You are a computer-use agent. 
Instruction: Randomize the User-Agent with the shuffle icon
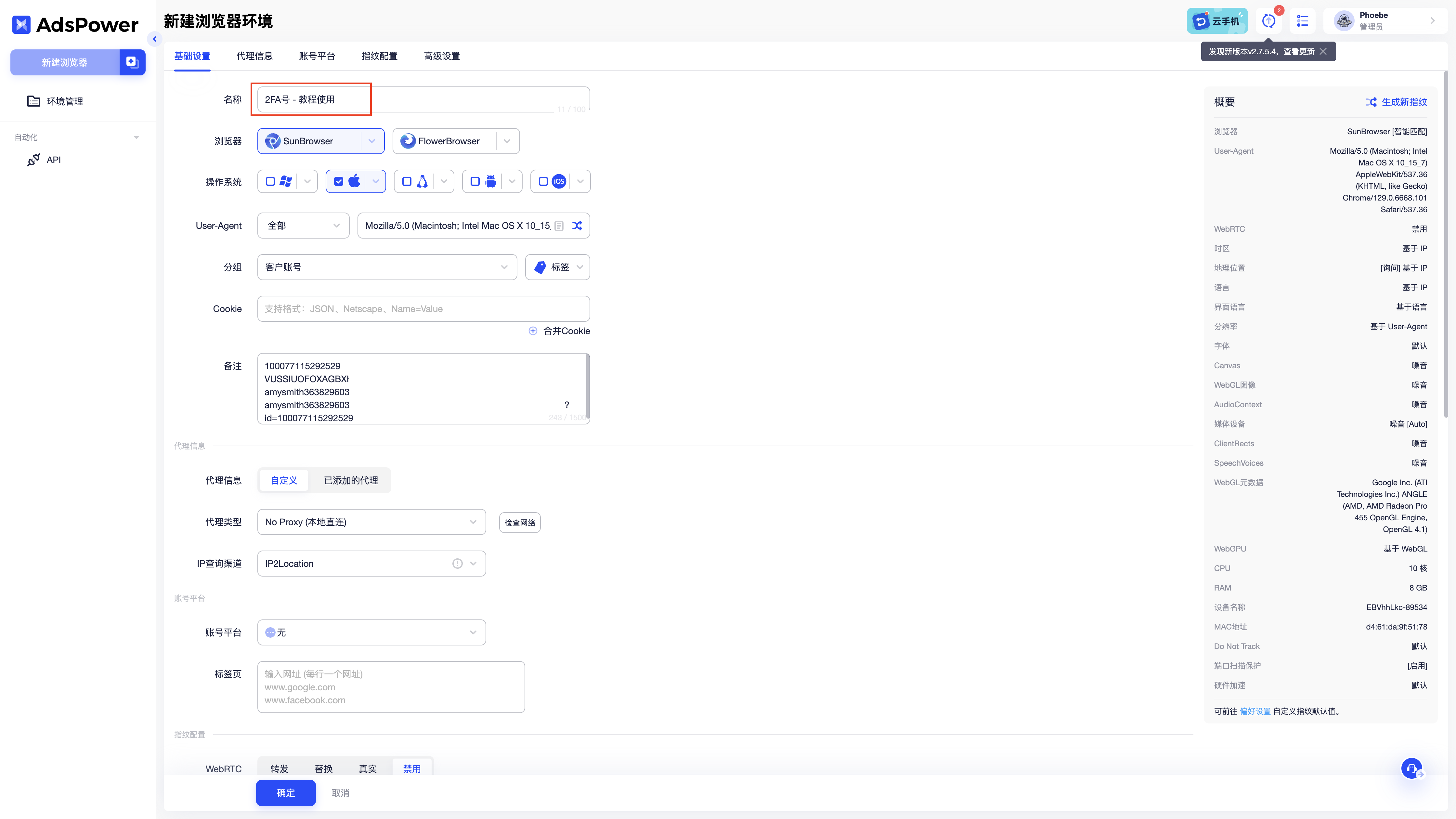point(577,226)
